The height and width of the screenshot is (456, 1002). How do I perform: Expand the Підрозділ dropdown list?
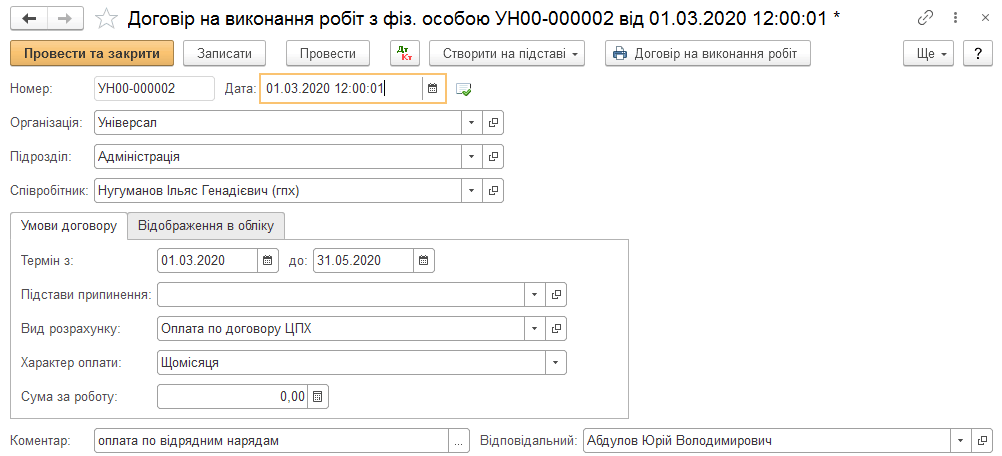pyautogui.click(x=472, y=156)
